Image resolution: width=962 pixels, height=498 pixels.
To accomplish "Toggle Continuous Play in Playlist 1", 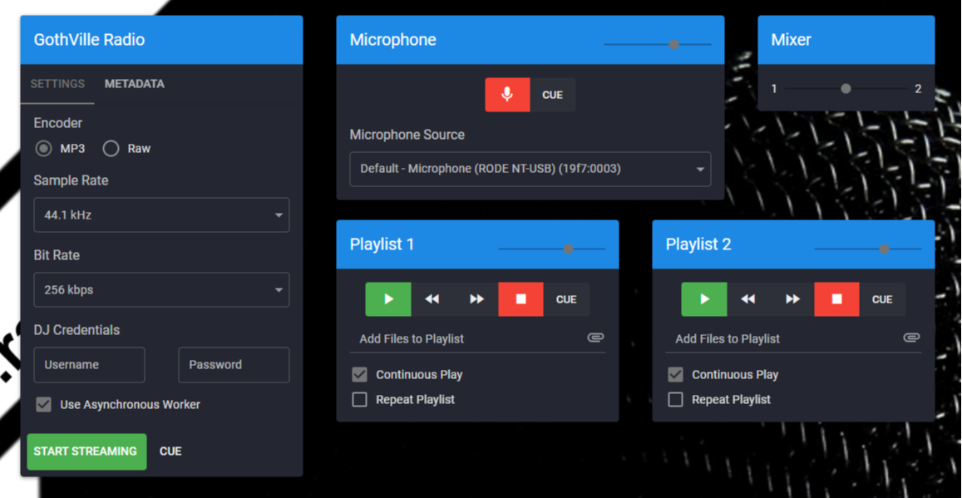I will click(x=360, y=375).
